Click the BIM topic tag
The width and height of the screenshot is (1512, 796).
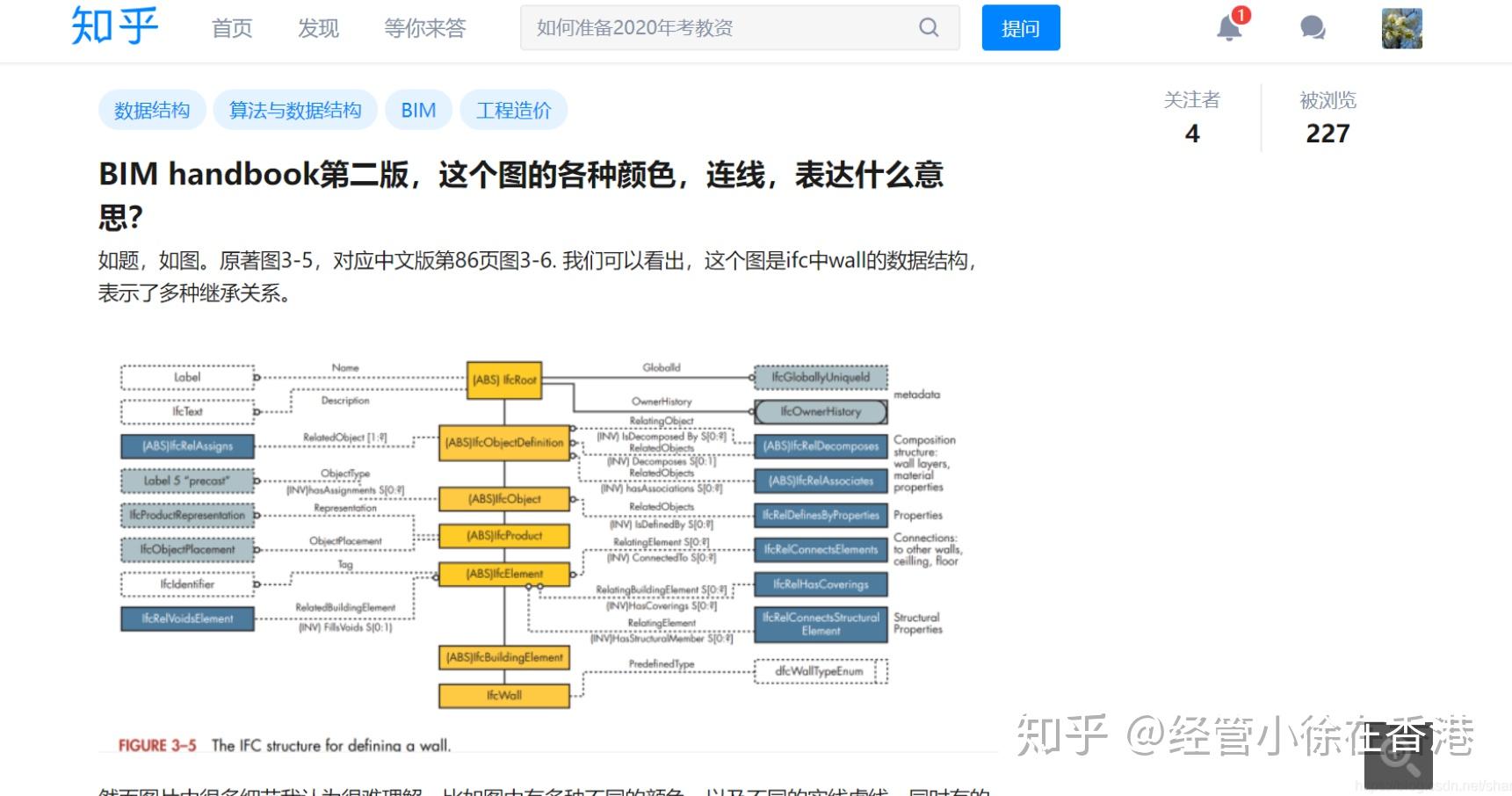tap(418, 109)
